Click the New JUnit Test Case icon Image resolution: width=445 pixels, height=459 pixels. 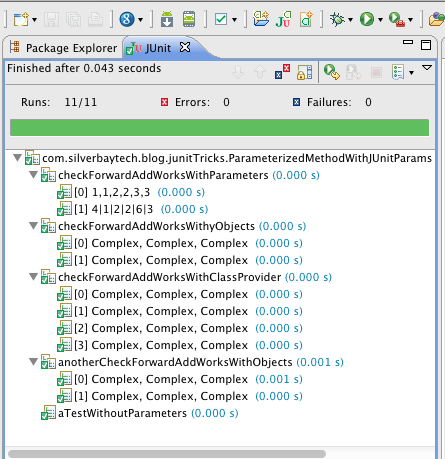[x=283, y=19]
